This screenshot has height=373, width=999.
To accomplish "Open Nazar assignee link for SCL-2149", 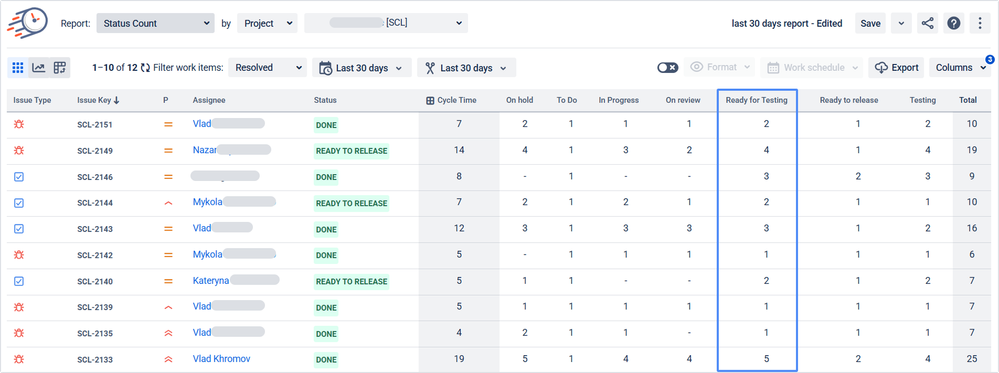I will [205, 150].
